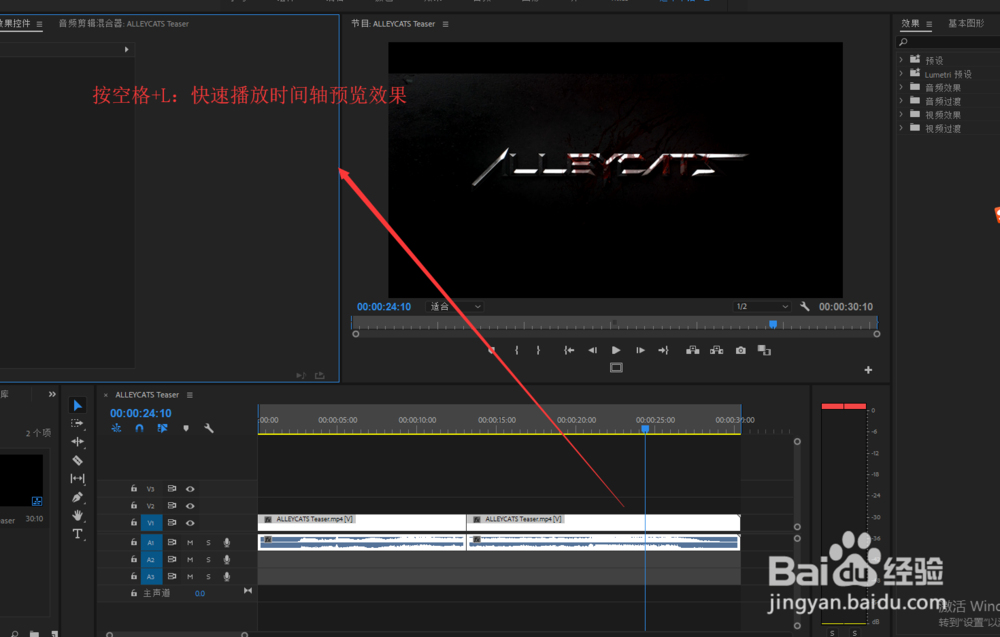
Task: Go to Out point in Program monitor
Action: pos(663,350)
